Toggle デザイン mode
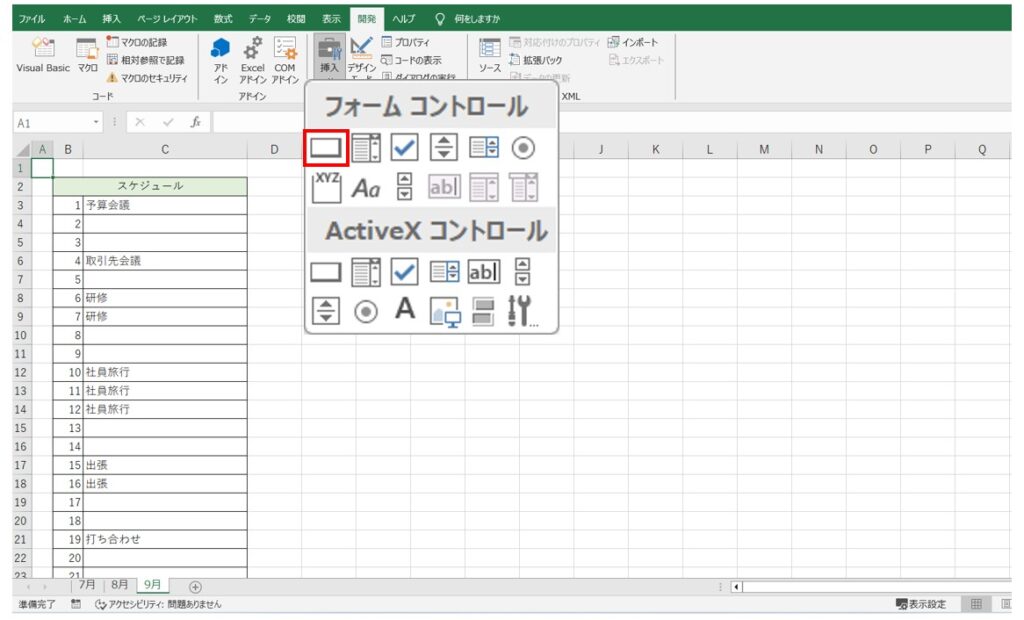Image resolution: width=1024 pixels, height=620 pixels. click(363, 55)
